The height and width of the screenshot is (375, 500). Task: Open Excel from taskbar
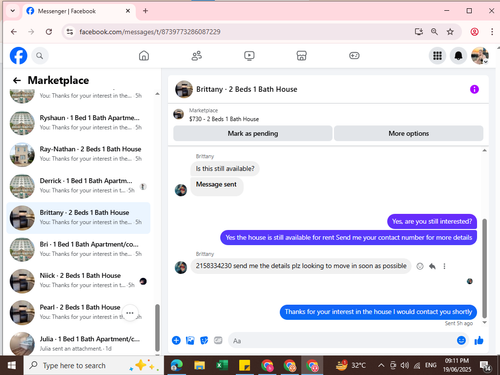[x=222, y=366]
